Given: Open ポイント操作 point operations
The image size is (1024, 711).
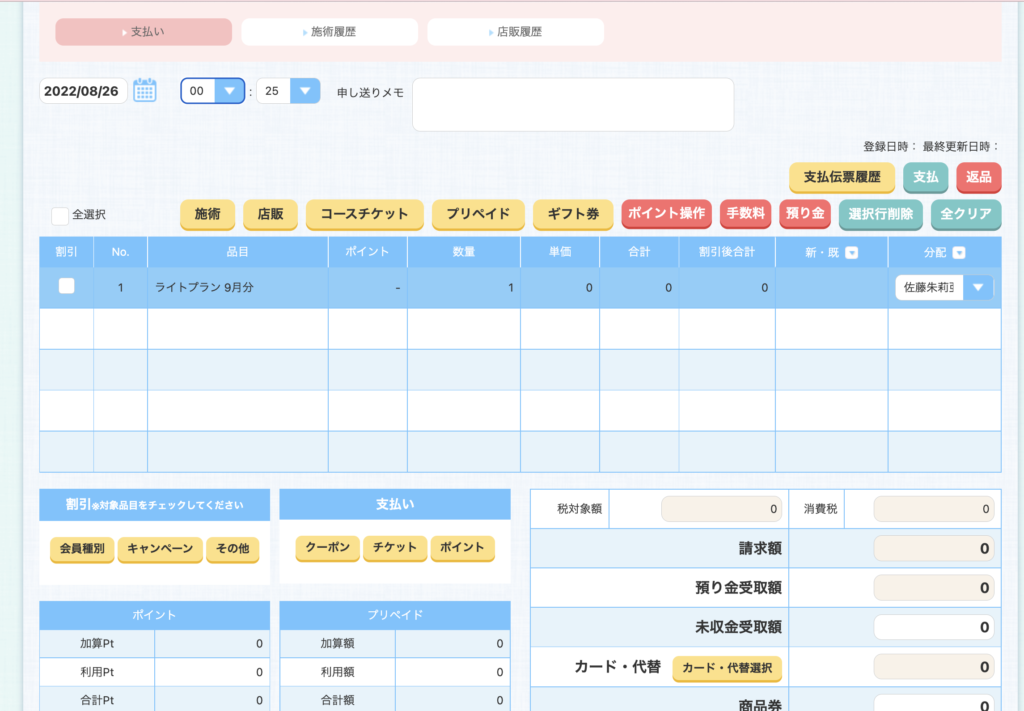Looking at the screenshot, I should click(666, 214).
